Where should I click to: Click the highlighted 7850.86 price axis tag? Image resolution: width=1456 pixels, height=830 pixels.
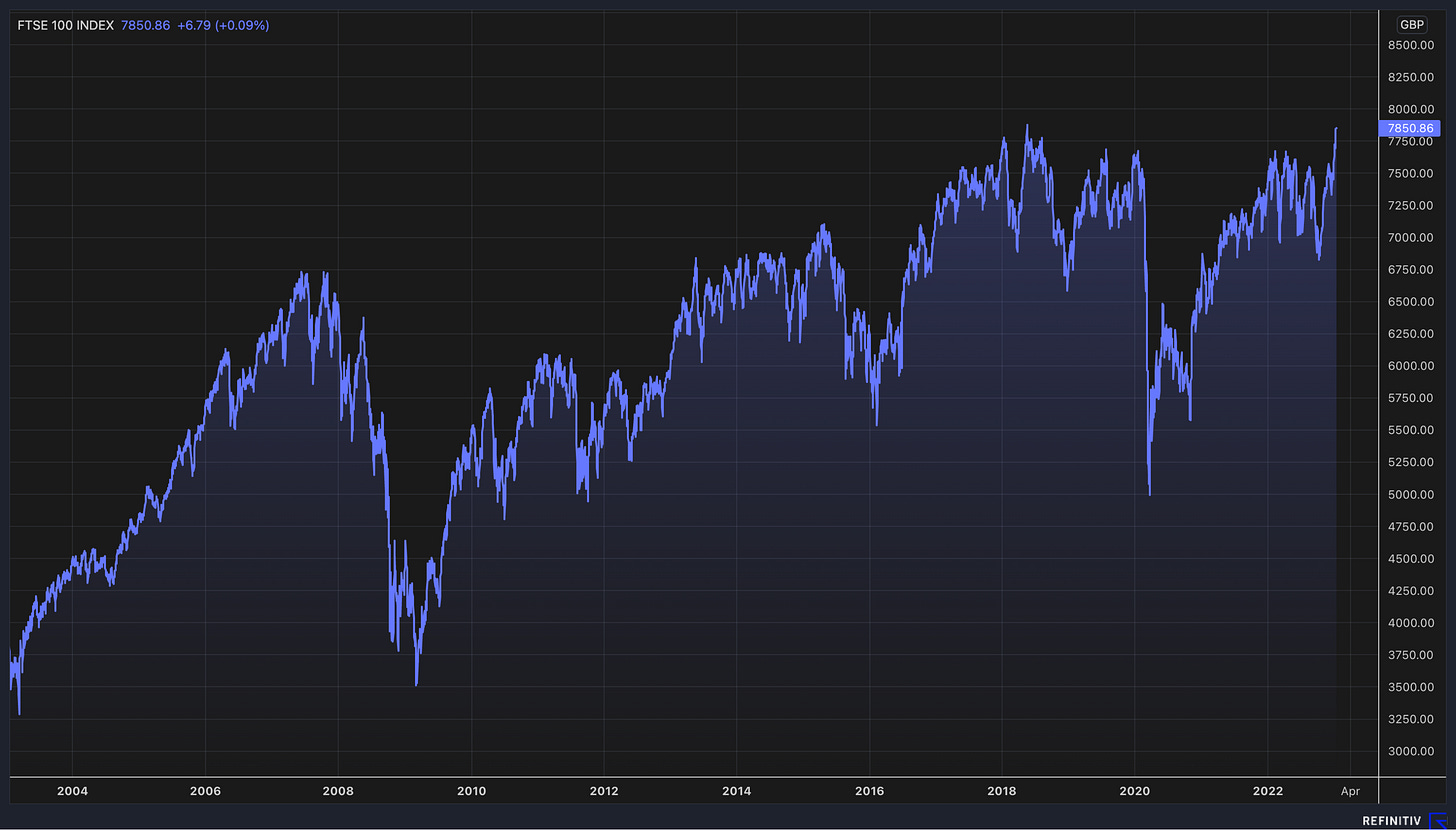pyautogui.click(x=1409, y=128)
